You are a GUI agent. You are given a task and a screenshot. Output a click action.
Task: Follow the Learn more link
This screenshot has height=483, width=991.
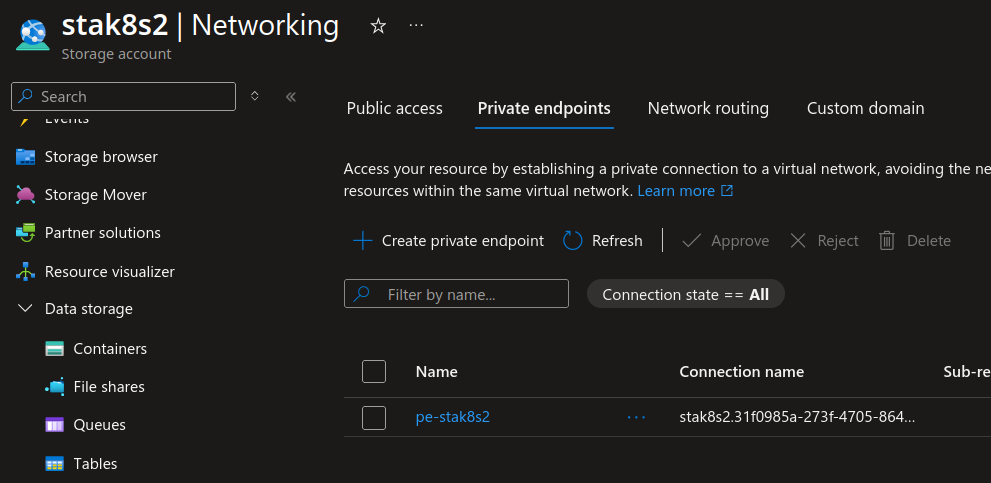676,191
